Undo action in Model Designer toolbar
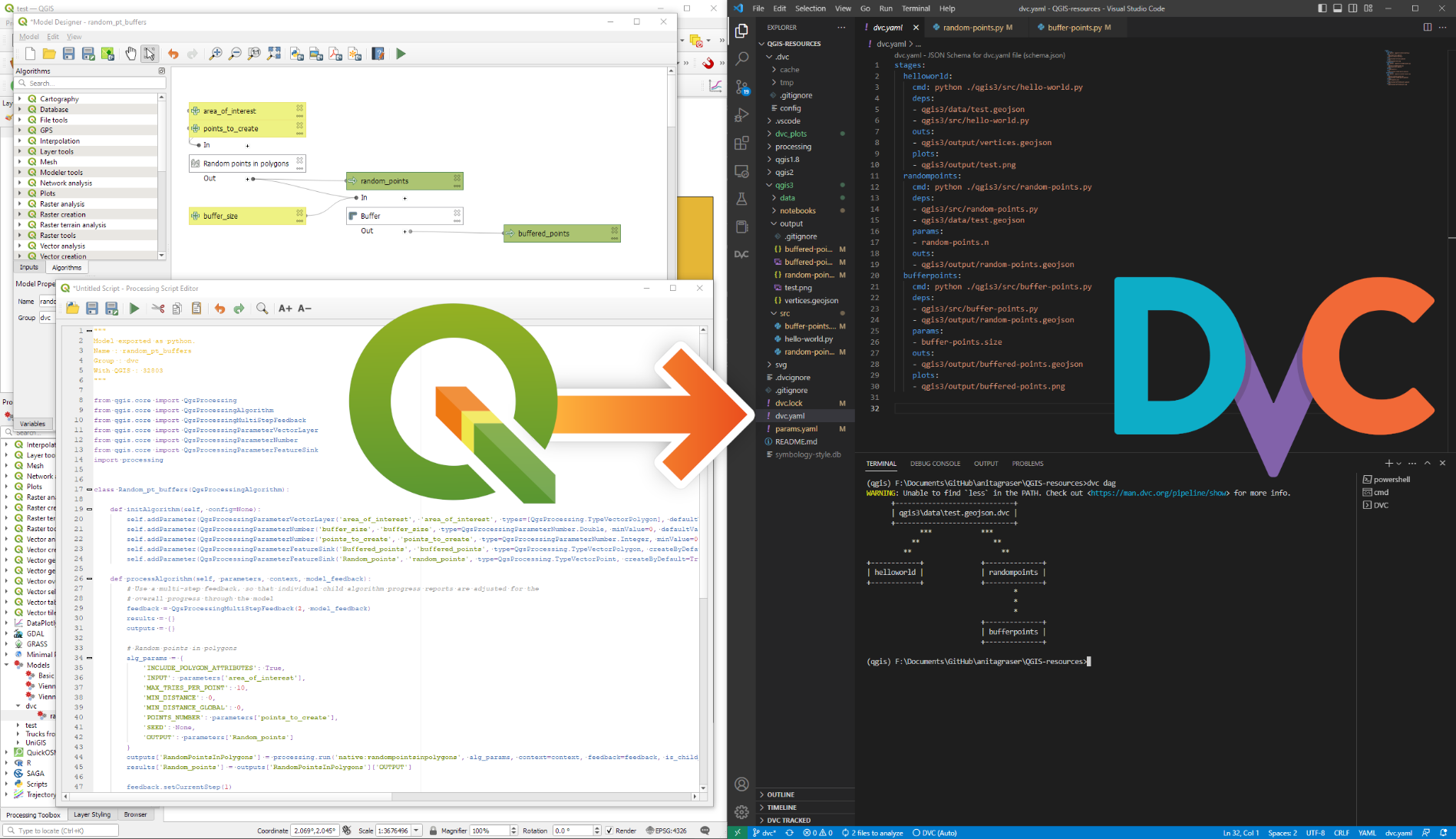The width and height of the screenshot is (1456, 839). point(173,54)
